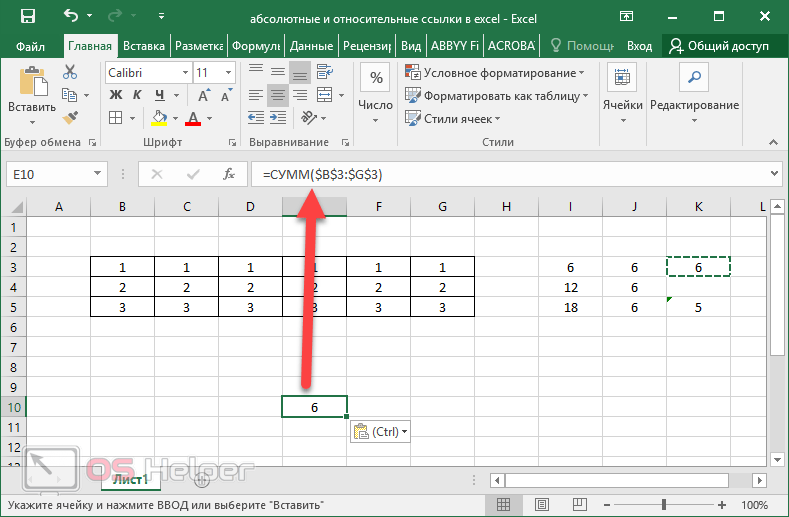Open the Вид ribbon tab

coord(411,46)
